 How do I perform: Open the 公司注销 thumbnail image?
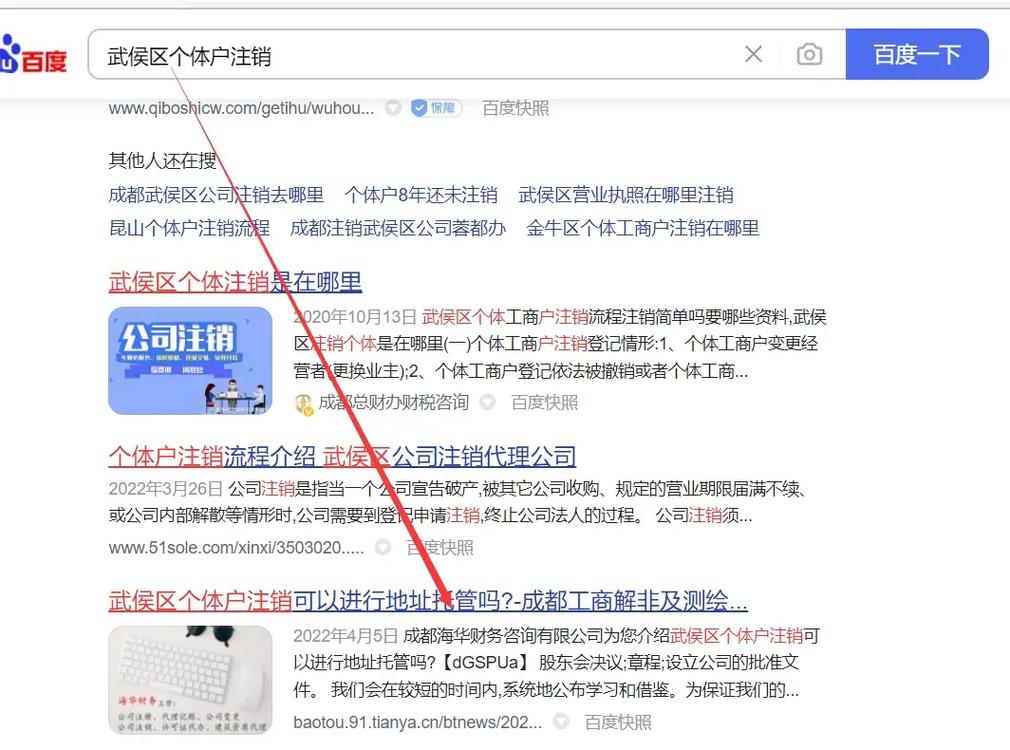click(x=190, y=361)
